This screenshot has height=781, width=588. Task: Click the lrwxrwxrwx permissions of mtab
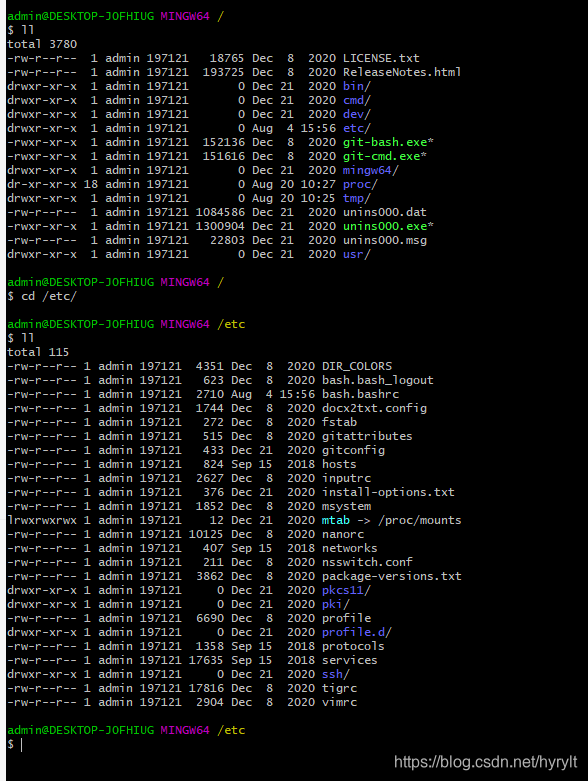[42, 520]
